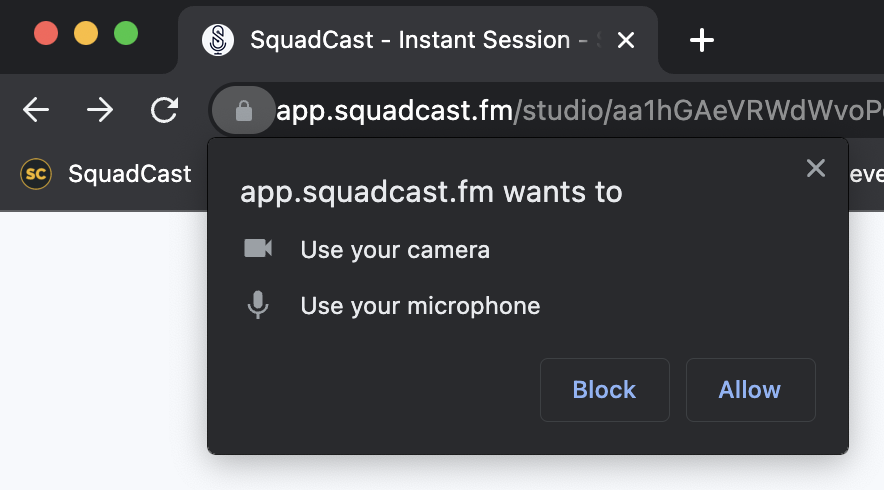Minimize the window with the yellow button
Image resolution: width=884 pixels, height=490 pixels.
point(86,33)
